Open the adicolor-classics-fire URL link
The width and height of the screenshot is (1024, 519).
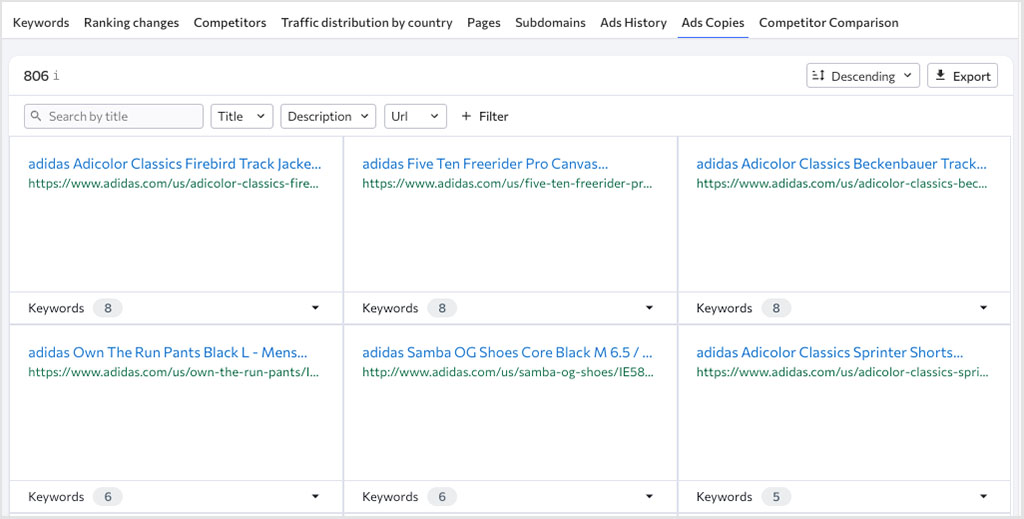tap(174, 183)
